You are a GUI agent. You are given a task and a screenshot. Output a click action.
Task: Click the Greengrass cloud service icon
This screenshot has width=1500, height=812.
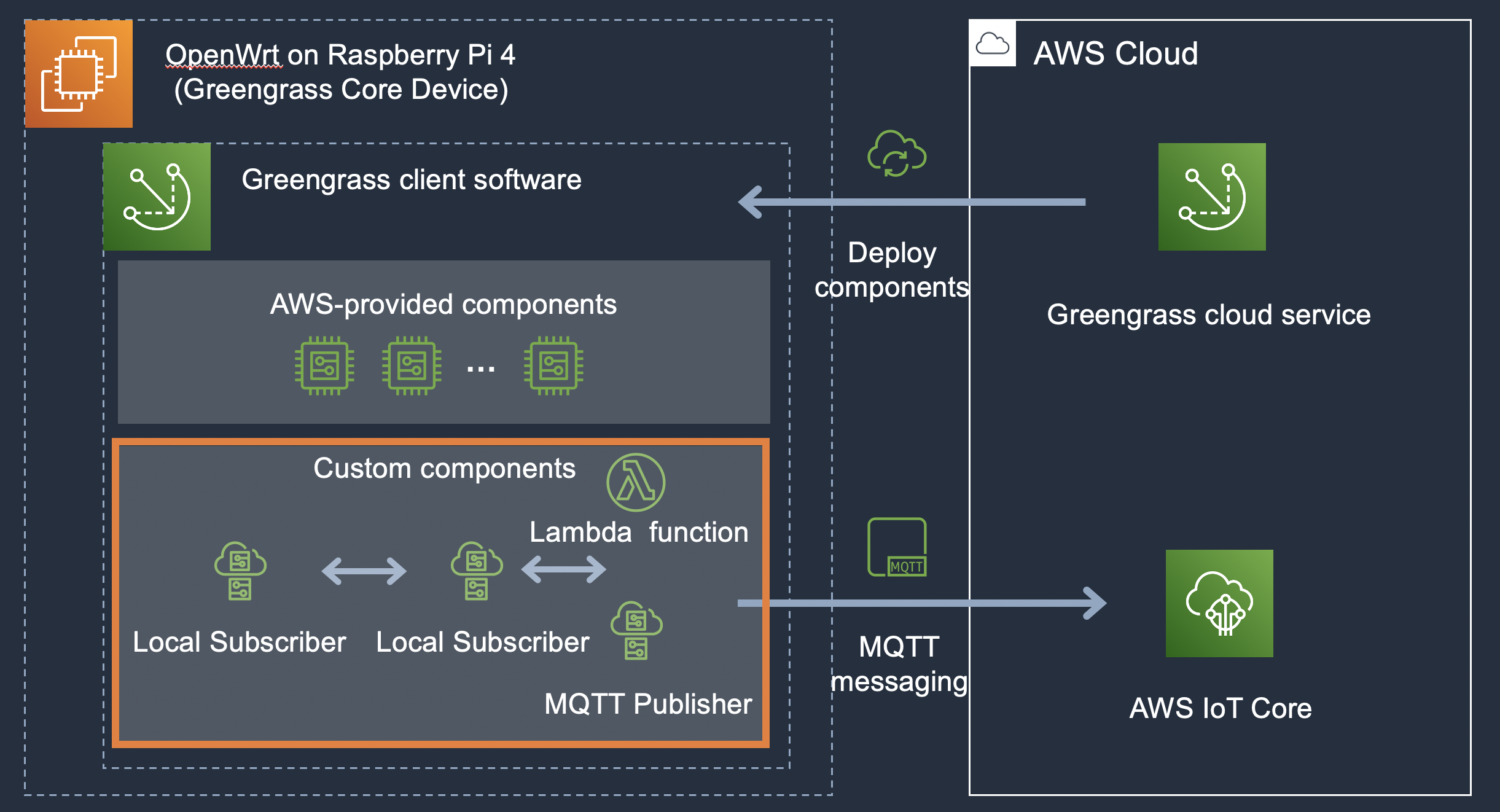coord(1211,197)
